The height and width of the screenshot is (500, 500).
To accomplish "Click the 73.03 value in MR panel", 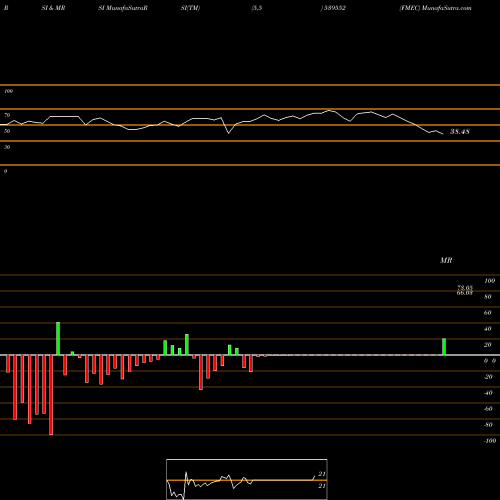I will [465, 288].
